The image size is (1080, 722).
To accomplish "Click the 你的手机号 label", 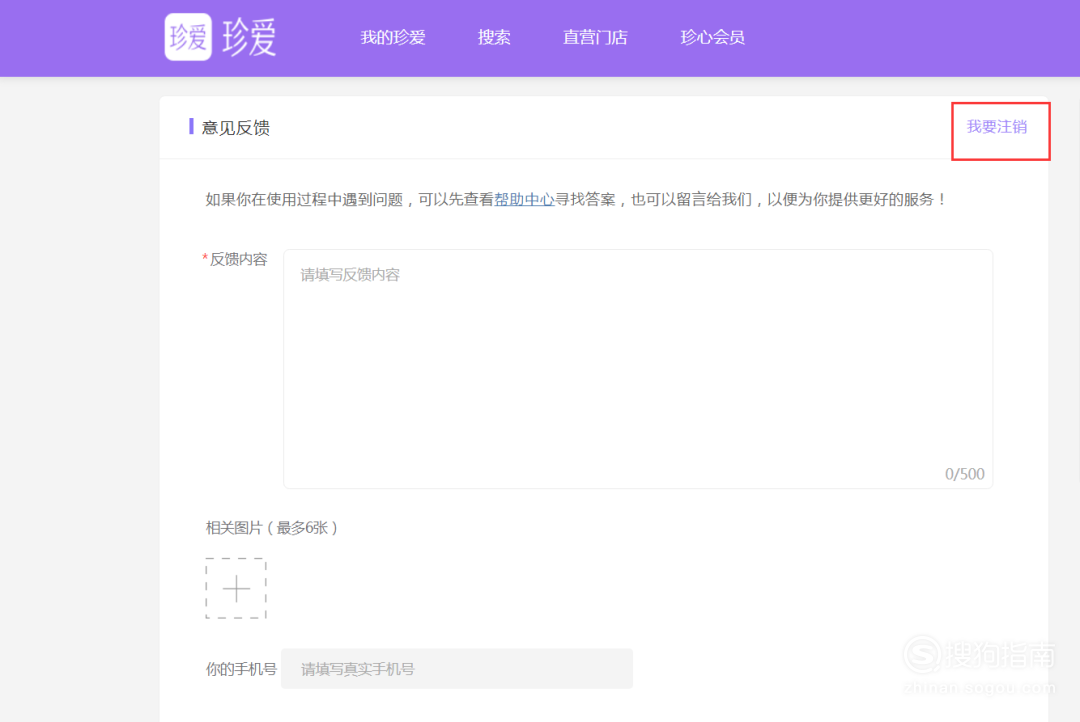I will coord(241,669).
